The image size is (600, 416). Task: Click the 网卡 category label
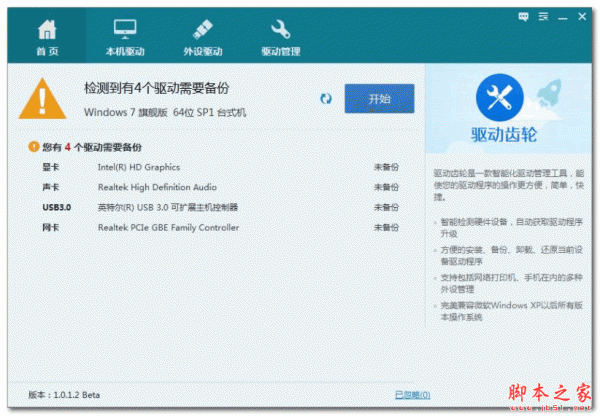point(51,228)
